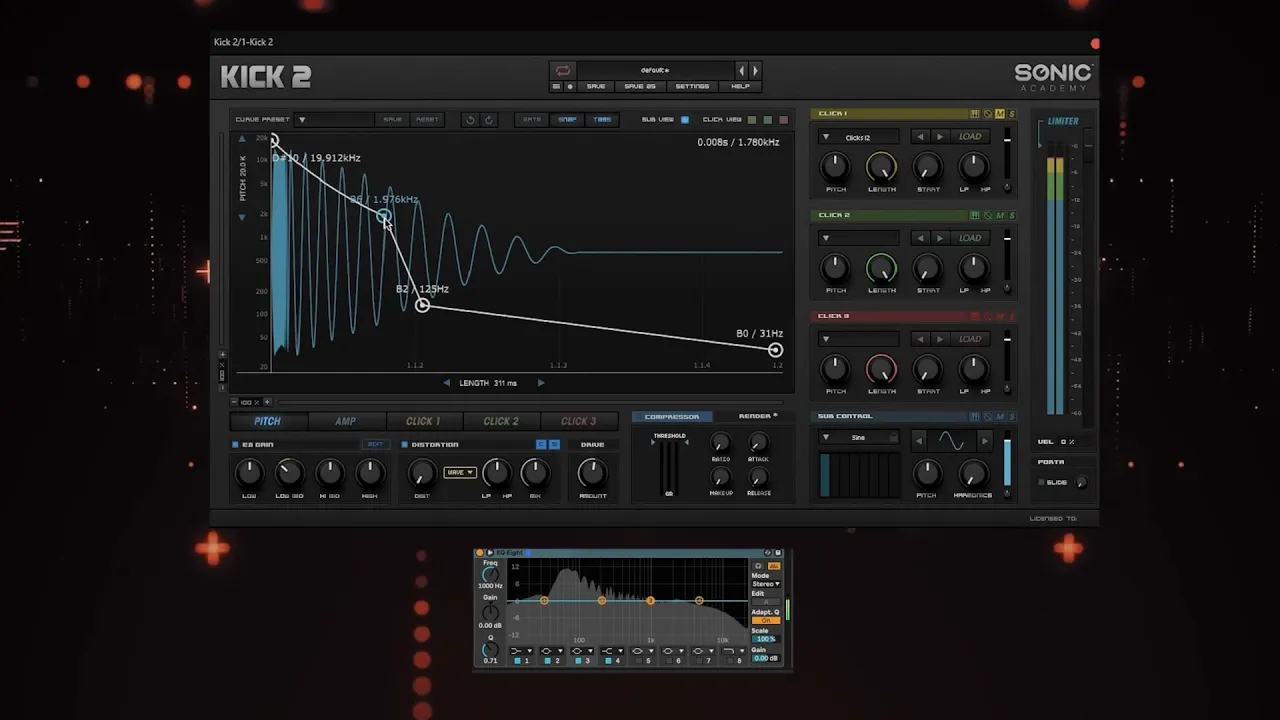The height and width of the screenshot is (720, 1280).
Task: Switch to the Amp tab
Action: 345,421
